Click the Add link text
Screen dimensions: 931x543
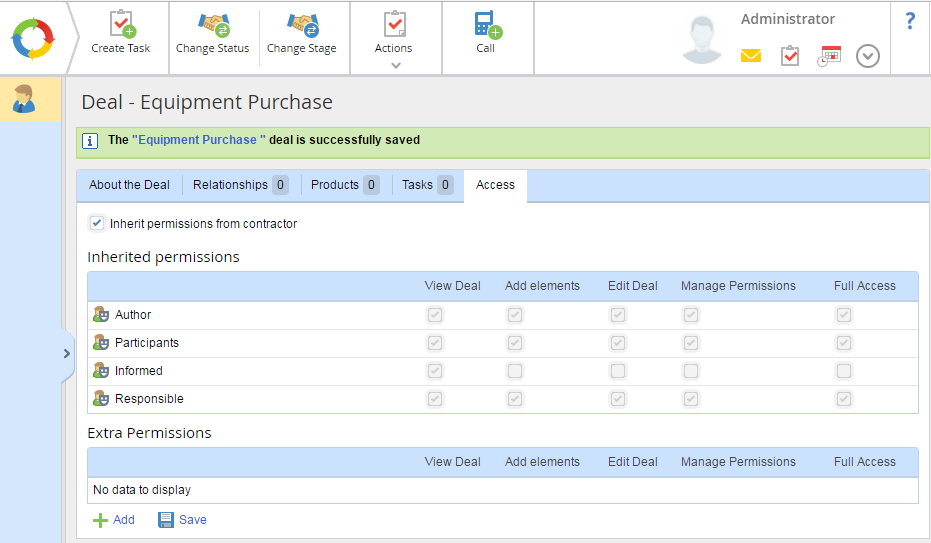click(x=124, y=520)
